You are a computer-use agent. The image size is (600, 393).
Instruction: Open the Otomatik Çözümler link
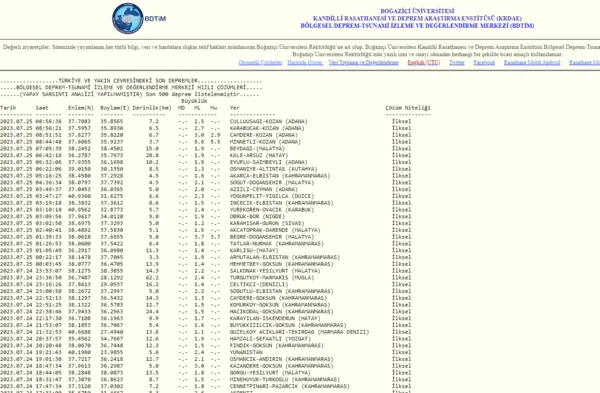point(260,62)
